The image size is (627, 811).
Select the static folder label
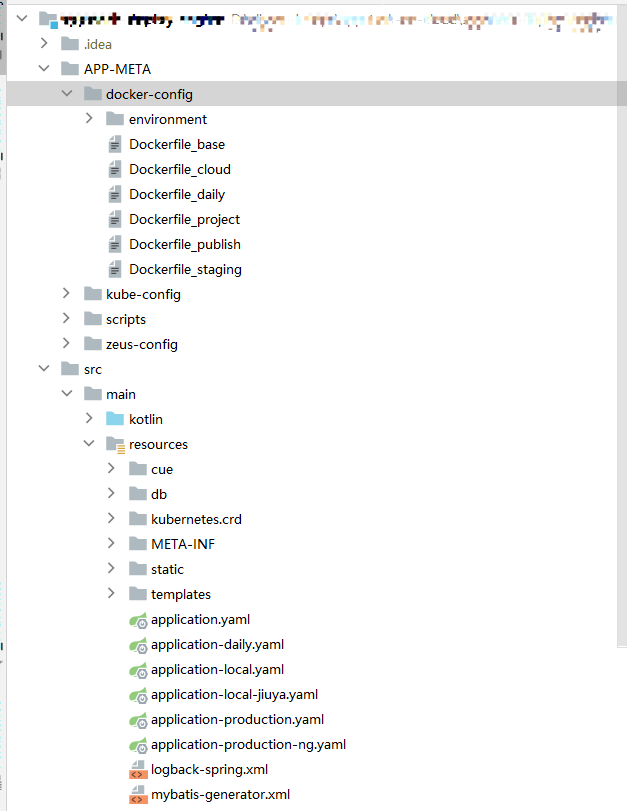(167, 569)
